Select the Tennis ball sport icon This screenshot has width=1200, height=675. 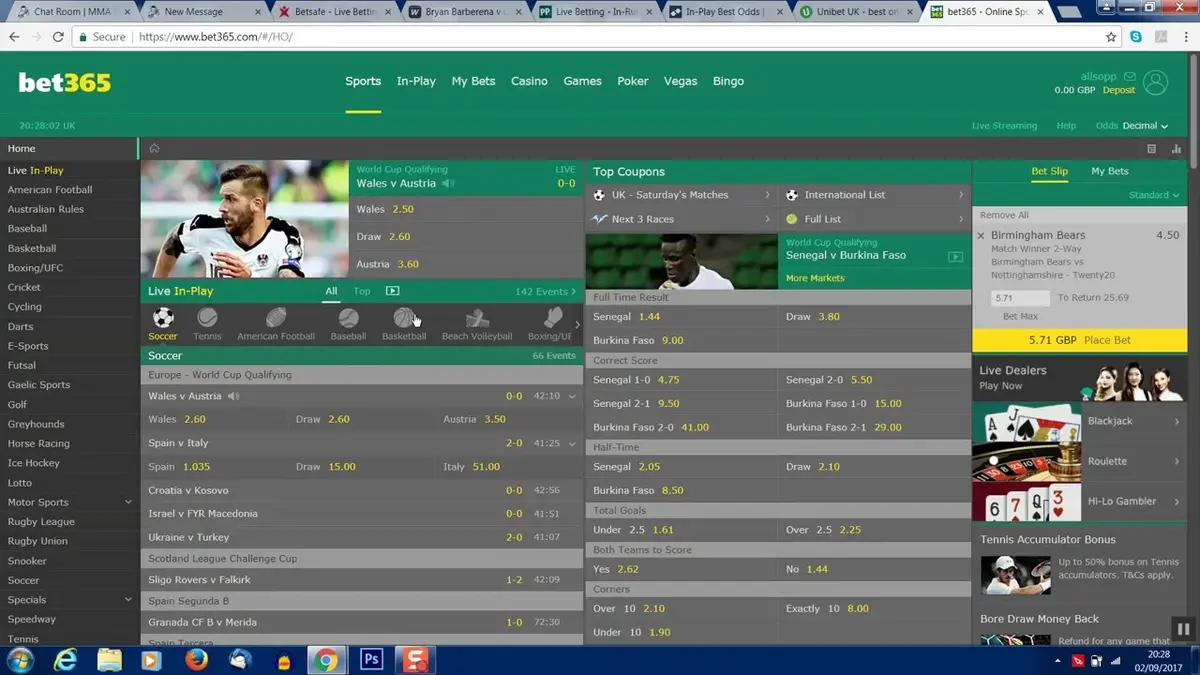pyautogui.click(x=207, y=318)
